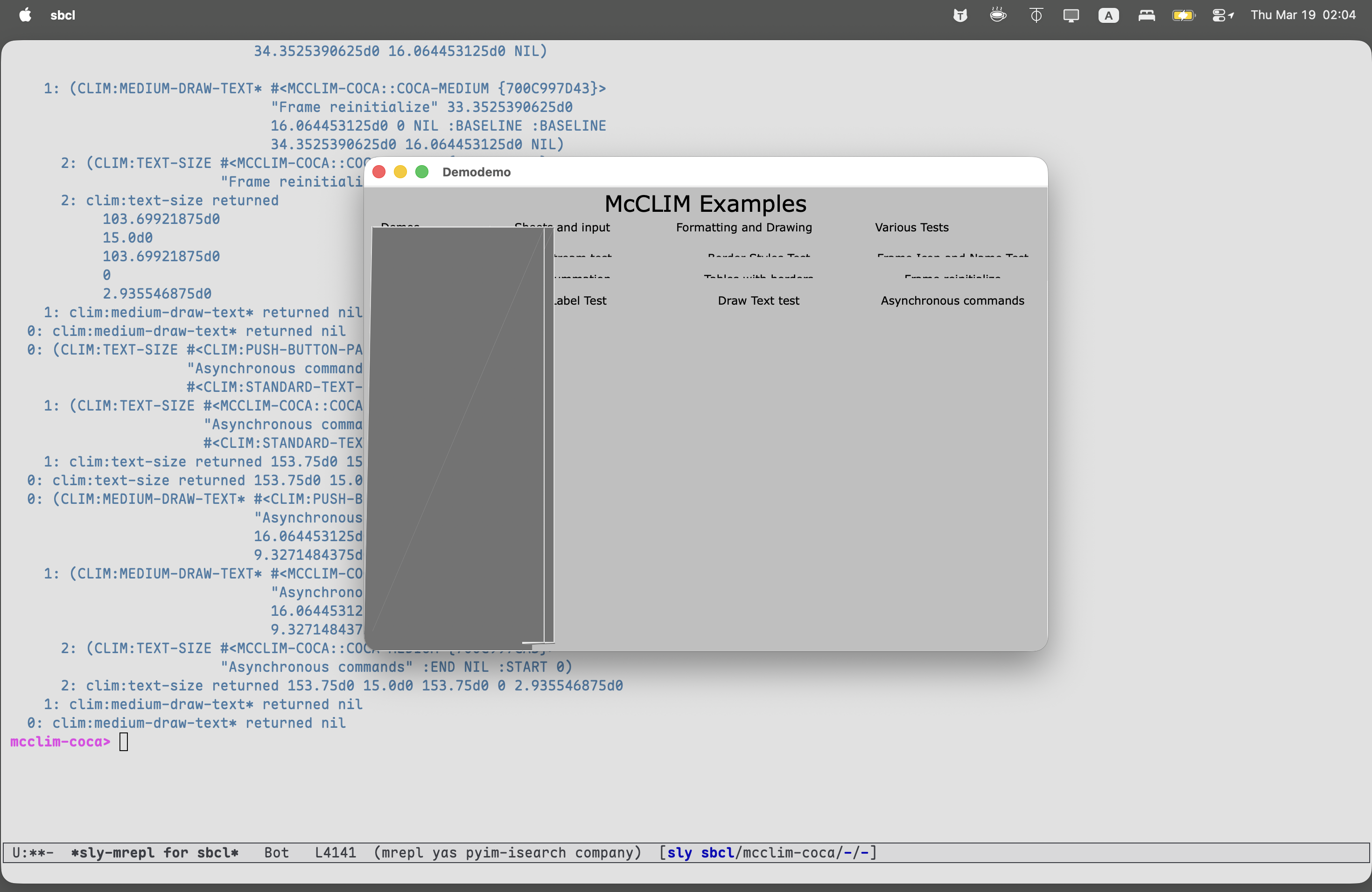The height and width of the screenshot is (892, 1372).
Task: Click the bed-shaped Amphetamine menu bar icon
Action: click(x=1146, y=15)
